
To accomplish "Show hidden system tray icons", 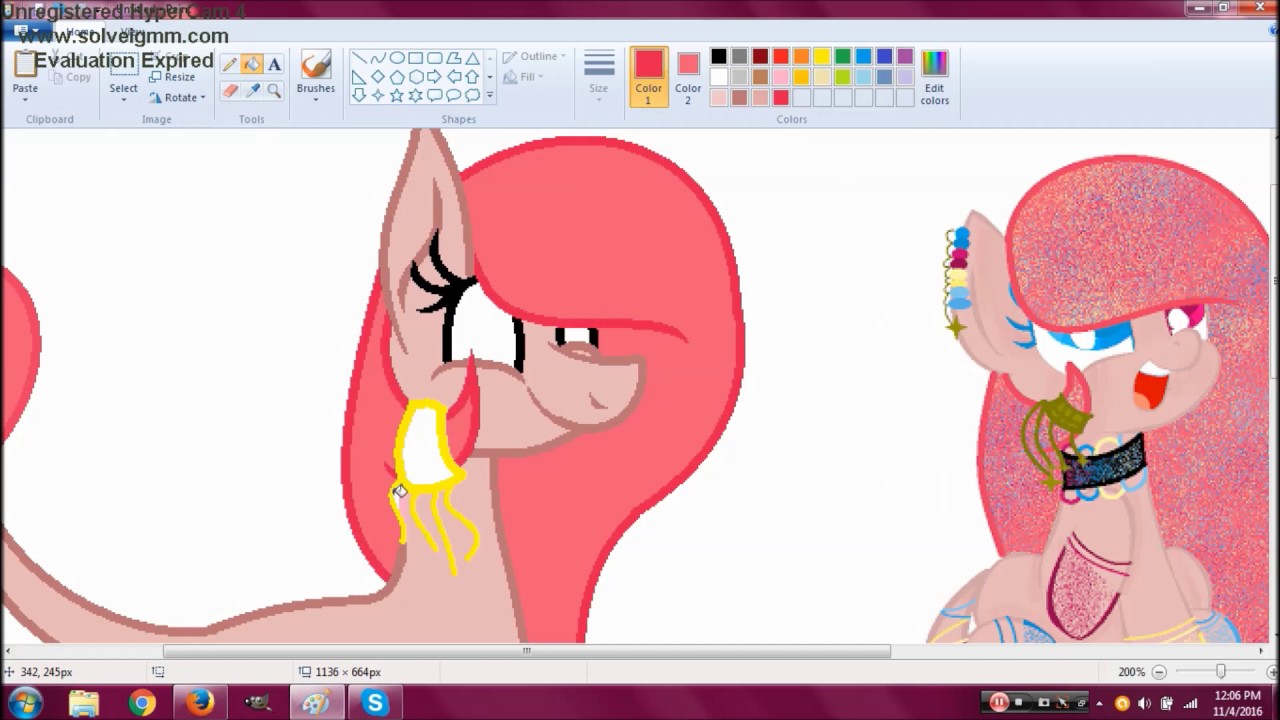I will [1099, 703].
